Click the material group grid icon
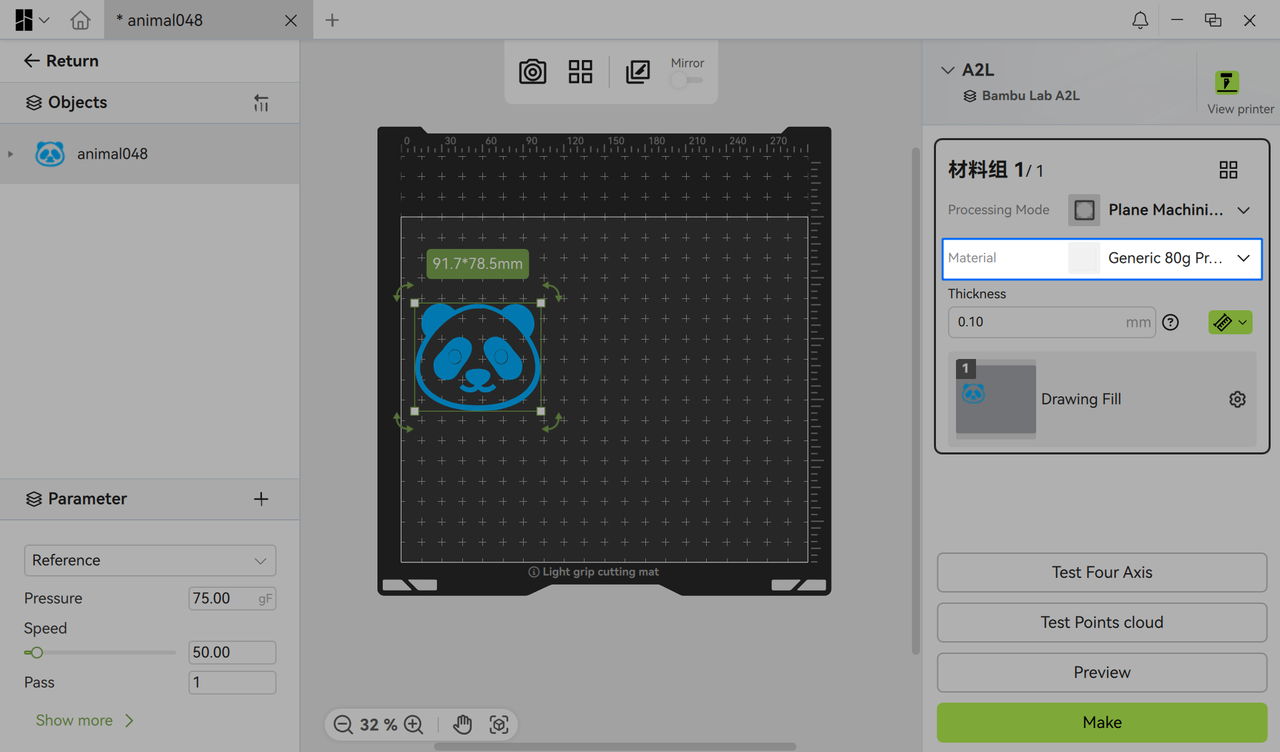Screen dimensions: 1280x752 [x=1228, y=170]
